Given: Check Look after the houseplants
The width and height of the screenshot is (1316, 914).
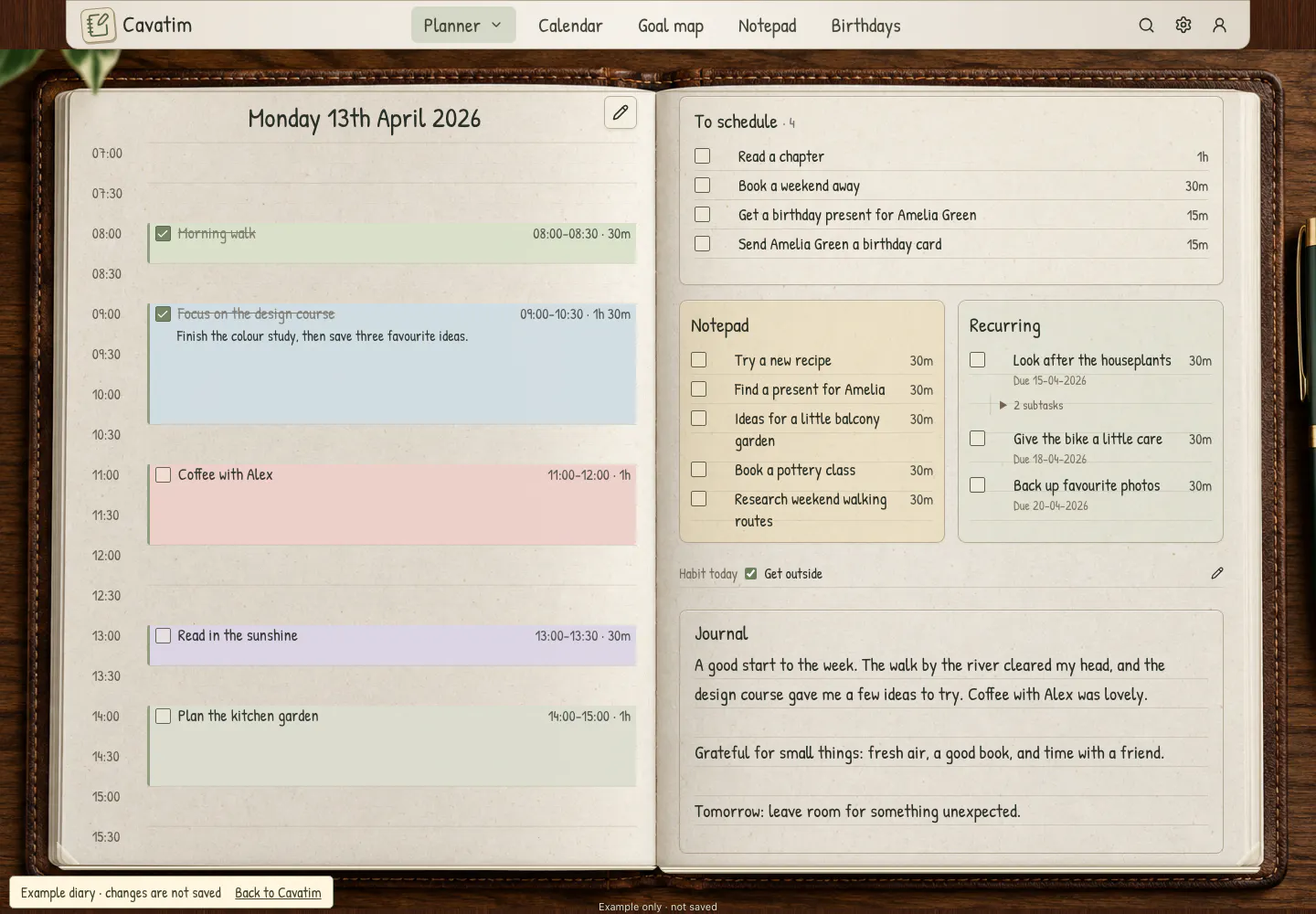Looking at the screenshot, I should [x=977, y=360].
